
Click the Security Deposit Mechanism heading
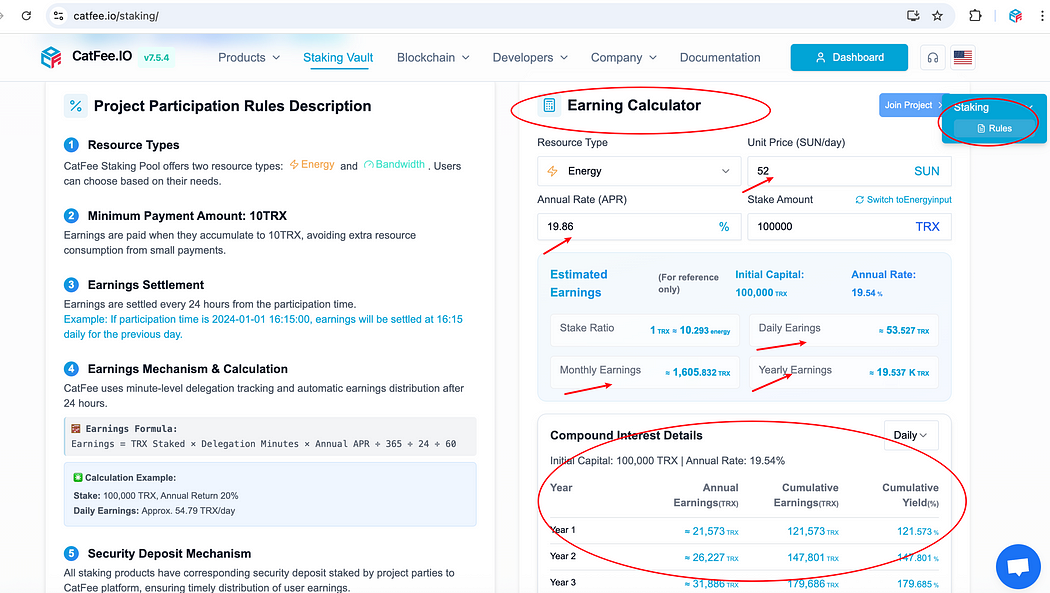click(x=169, y=554)
